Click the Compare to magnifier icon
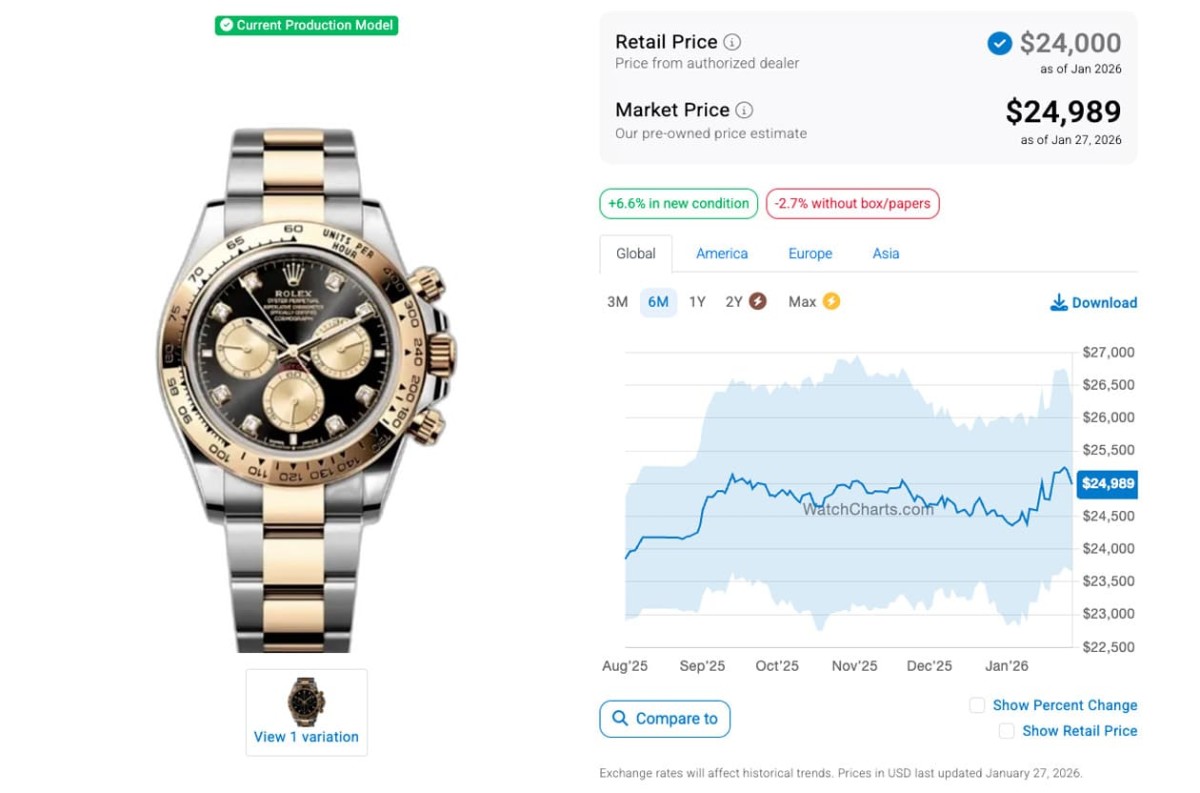The image size is (1200, 793). pos(620,718)
